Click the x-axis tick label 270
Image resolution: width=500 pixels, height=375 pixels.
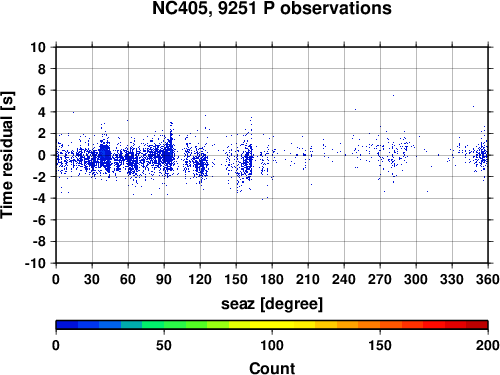tap(380, 279)
